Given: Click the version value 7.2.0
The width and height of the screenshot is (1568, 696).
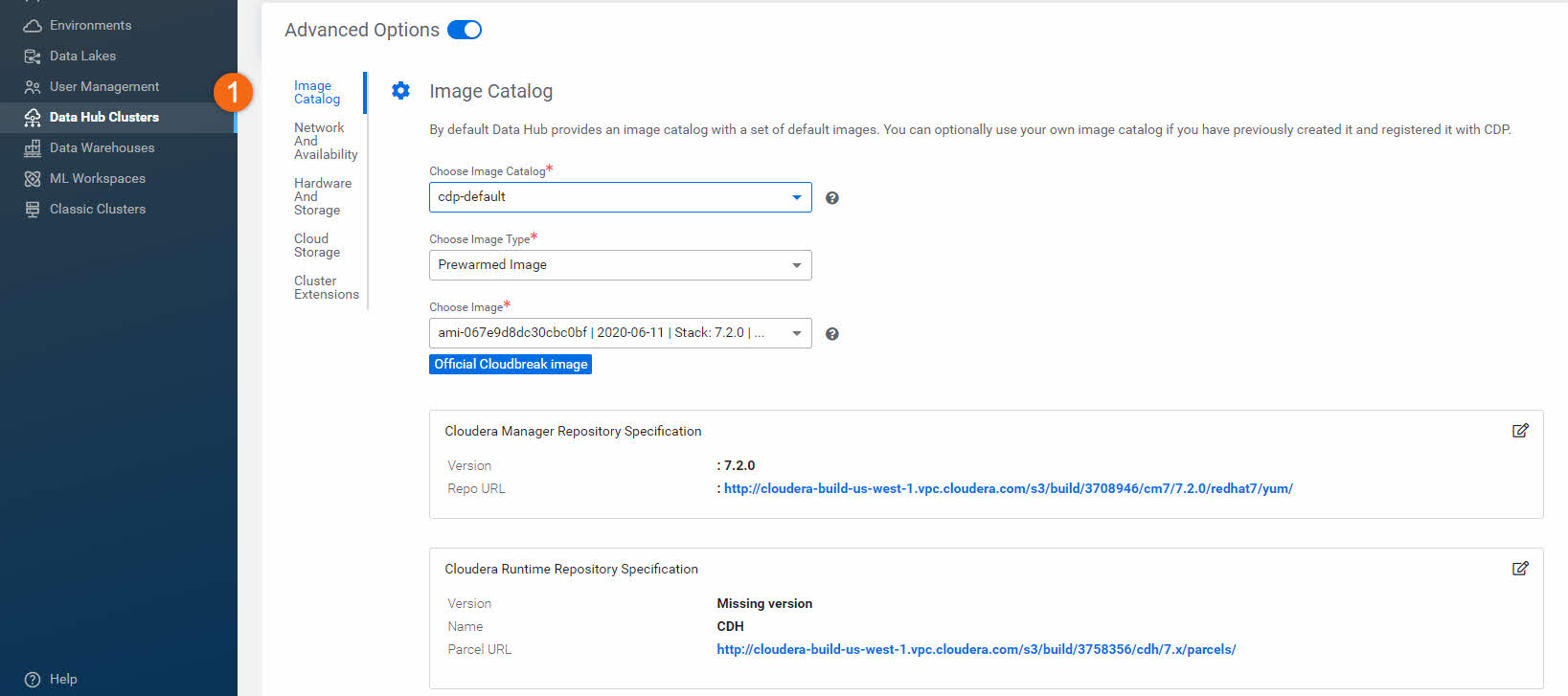Looking at the screenshot, I should [739, 466].
